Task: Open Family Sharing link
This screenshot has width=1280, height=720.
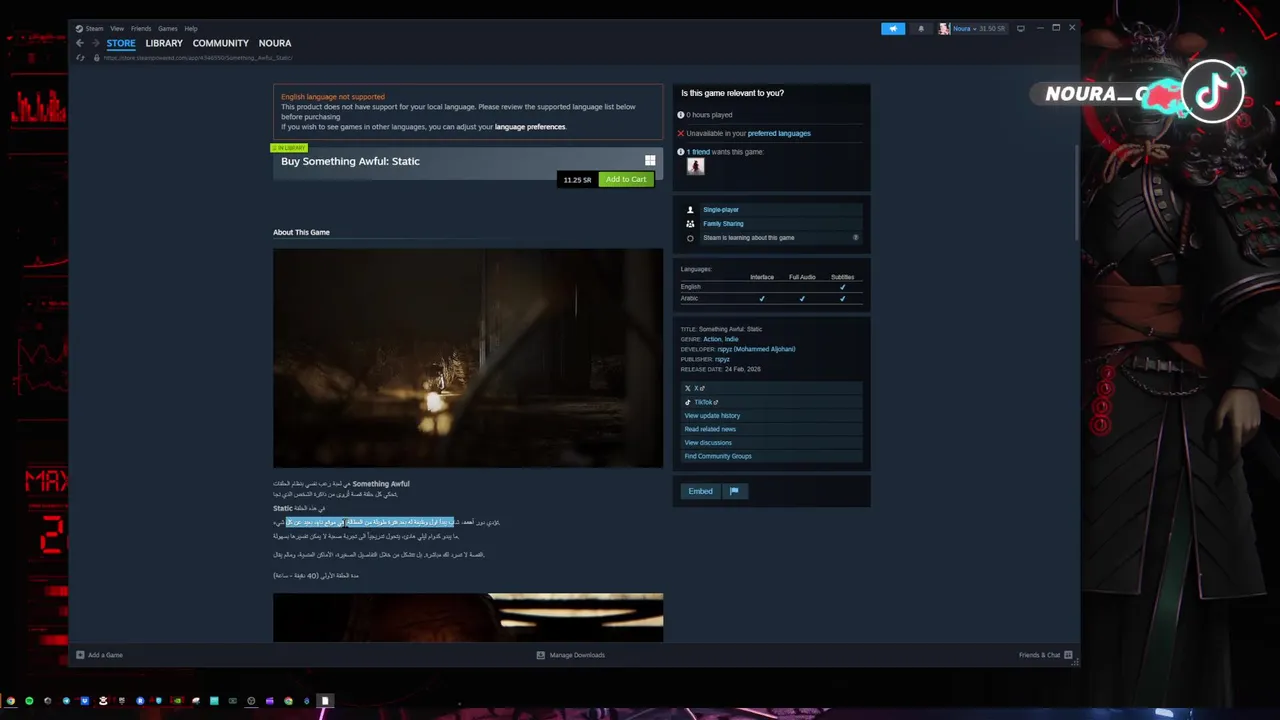Action: 723,224
